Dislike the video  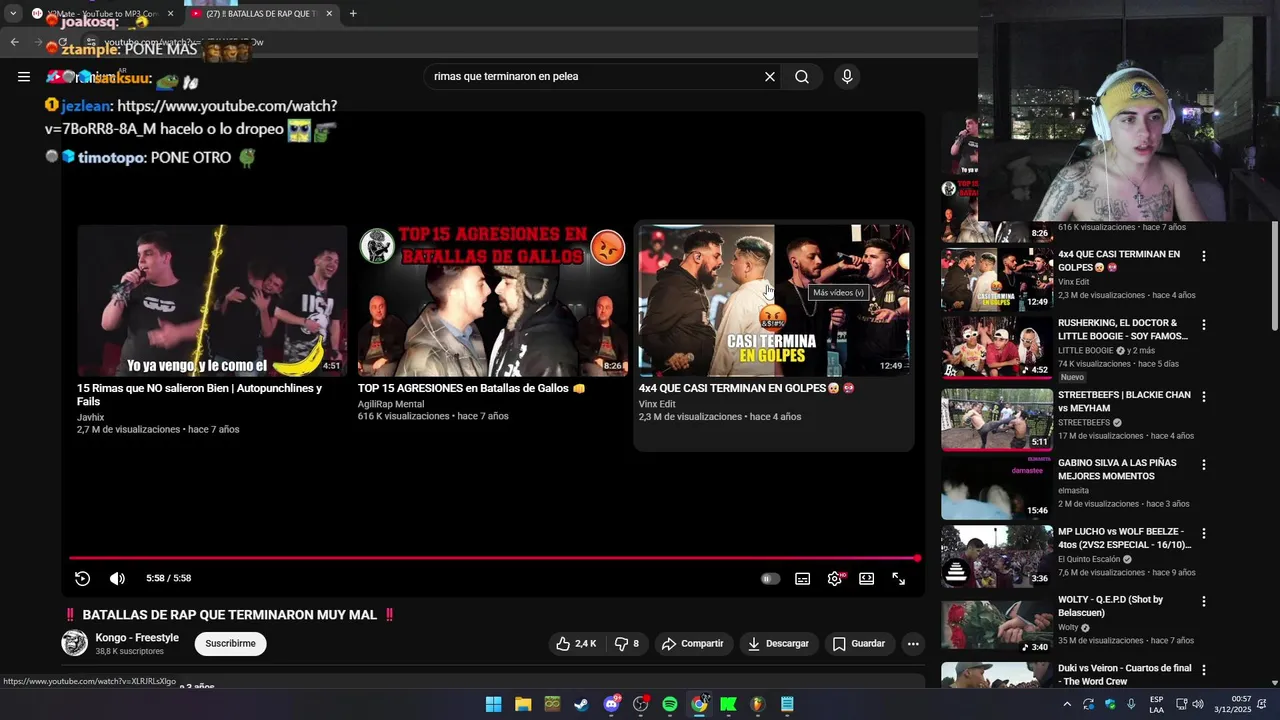point(627,644)
